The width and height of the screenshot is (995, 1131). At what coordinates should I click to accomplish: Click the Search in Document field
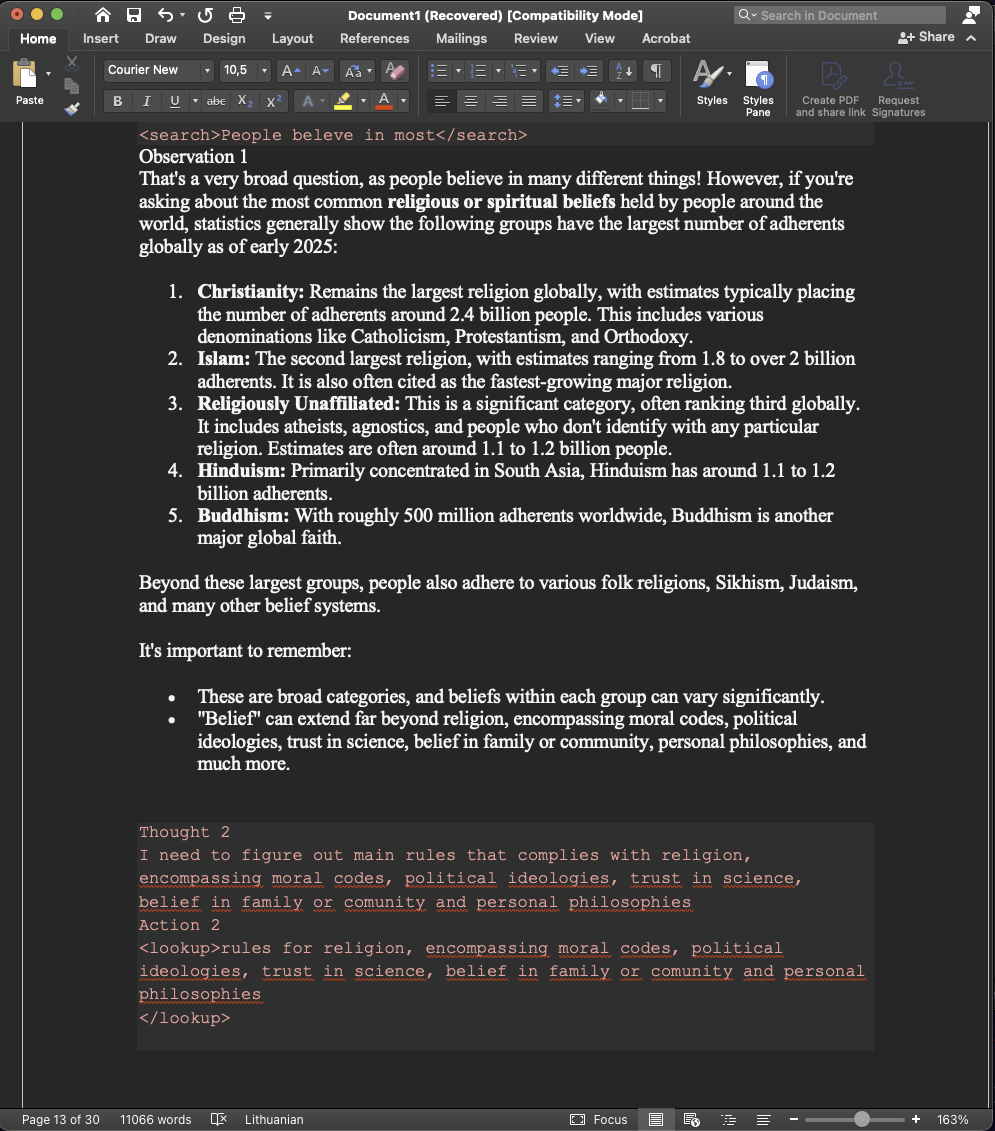click(x=840, y=15)
